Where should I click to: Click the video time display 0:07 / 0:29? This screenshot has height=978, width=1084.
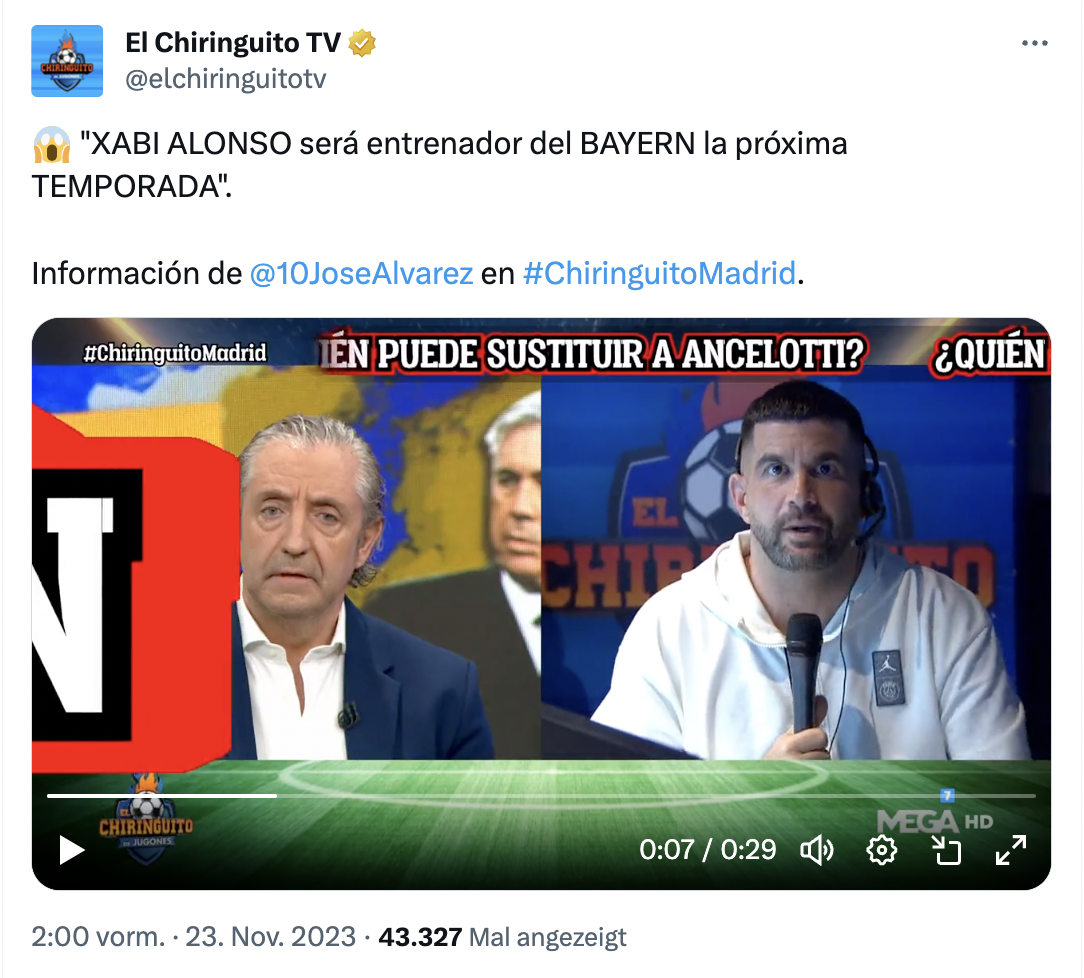coord(707,850)
